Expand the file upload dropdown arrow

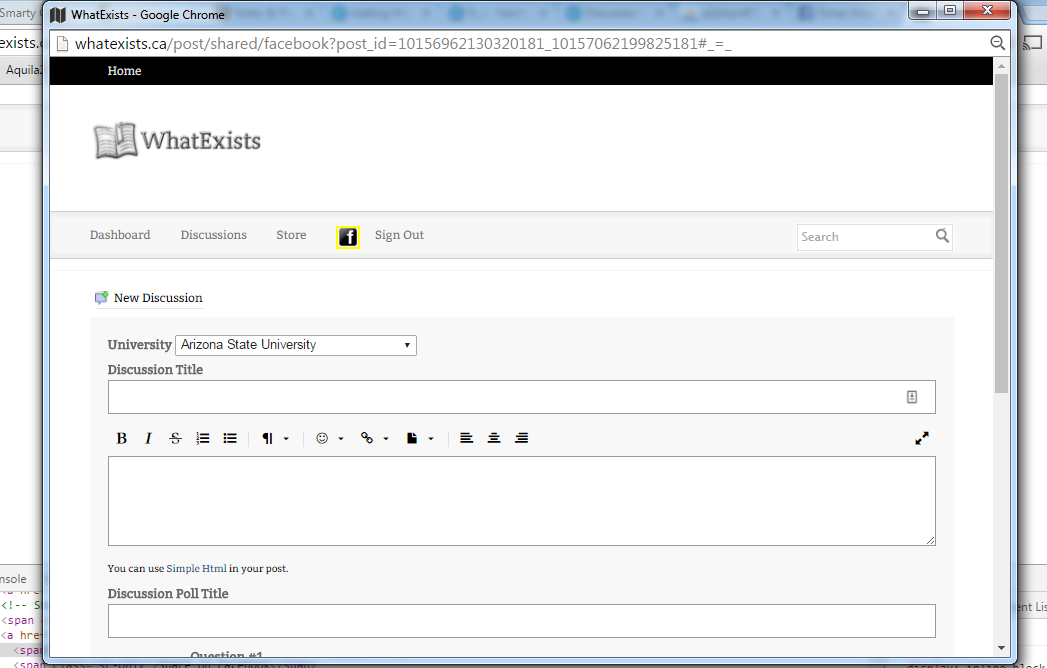tap(431, 439)
